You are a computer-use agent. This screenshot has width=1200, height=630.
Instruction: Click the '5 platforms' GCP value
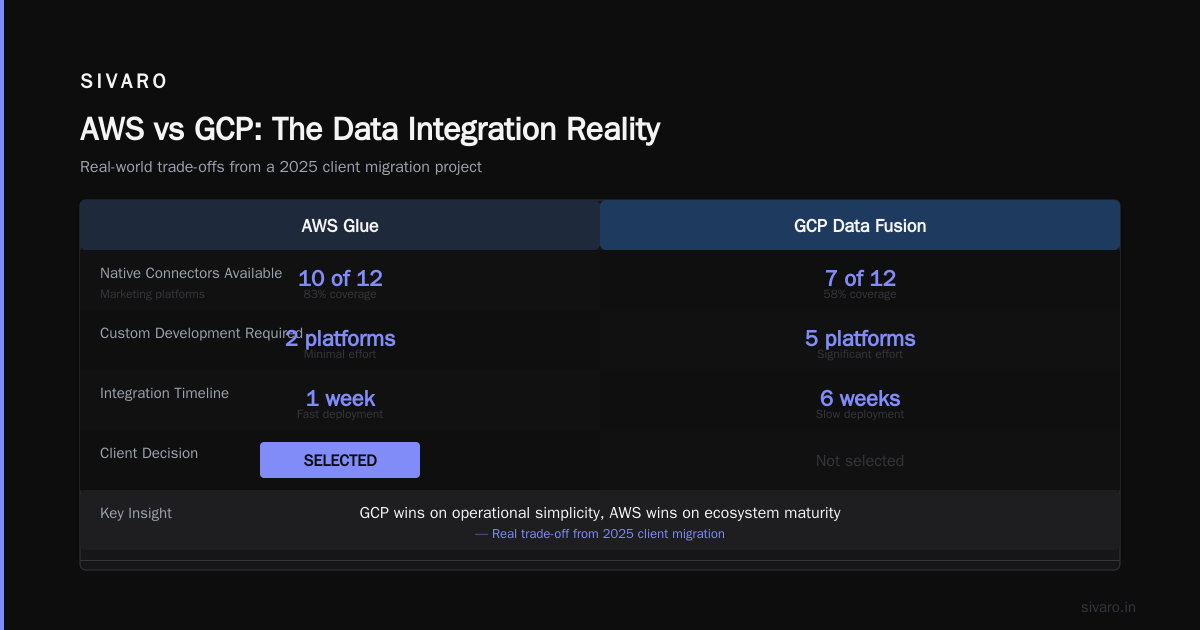[x=860, y=338]
